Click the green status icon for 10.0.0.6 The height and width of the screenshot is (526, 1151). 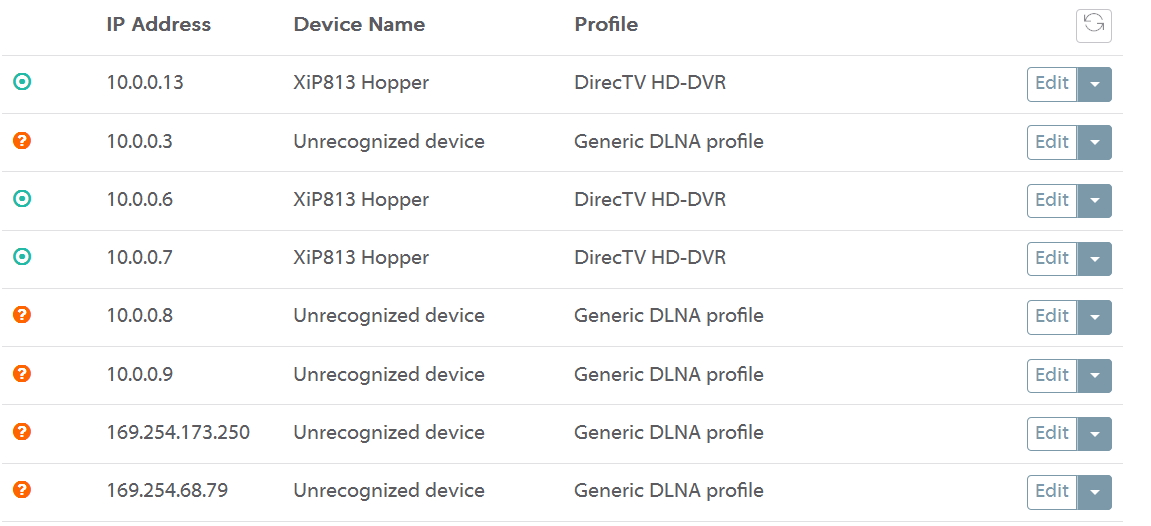click(22, 199)
